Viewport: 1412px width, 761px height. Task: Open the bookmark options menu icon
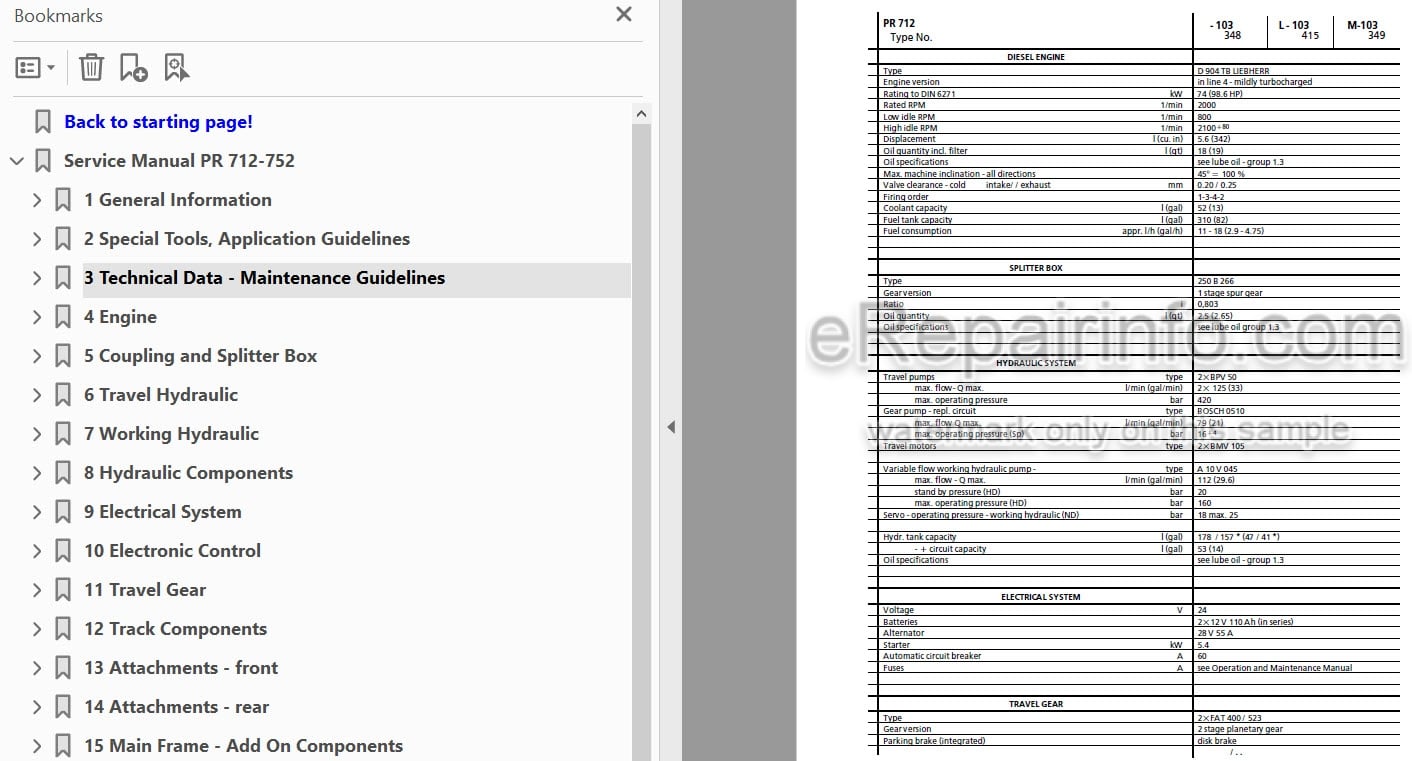[35, 68]
